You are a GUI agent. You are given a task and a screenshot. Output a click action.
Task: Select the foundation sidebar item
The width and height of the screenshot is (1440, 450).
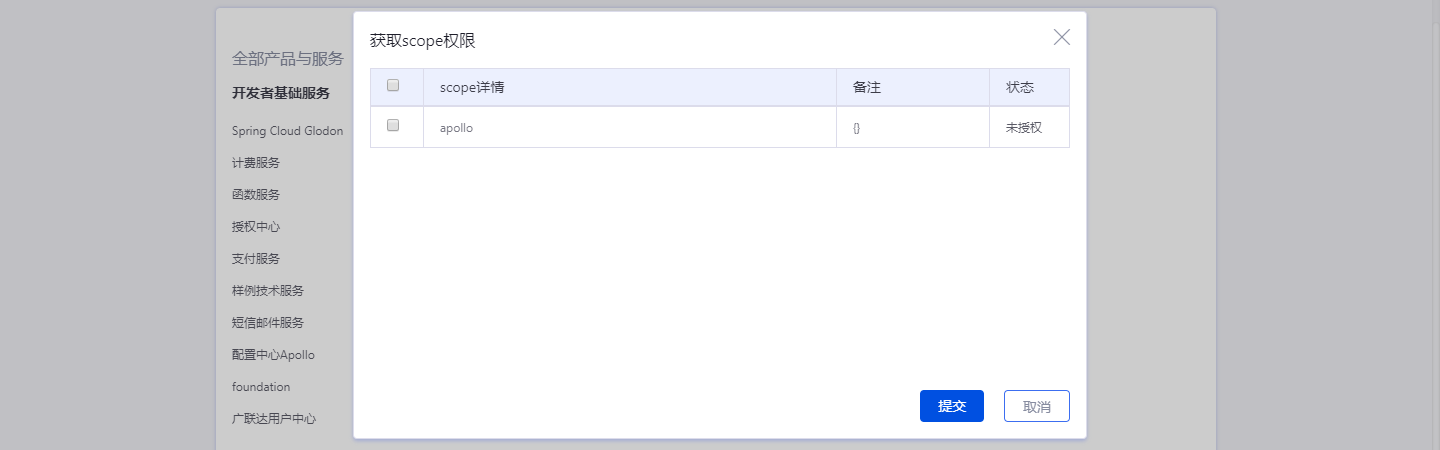coord(261,387)
